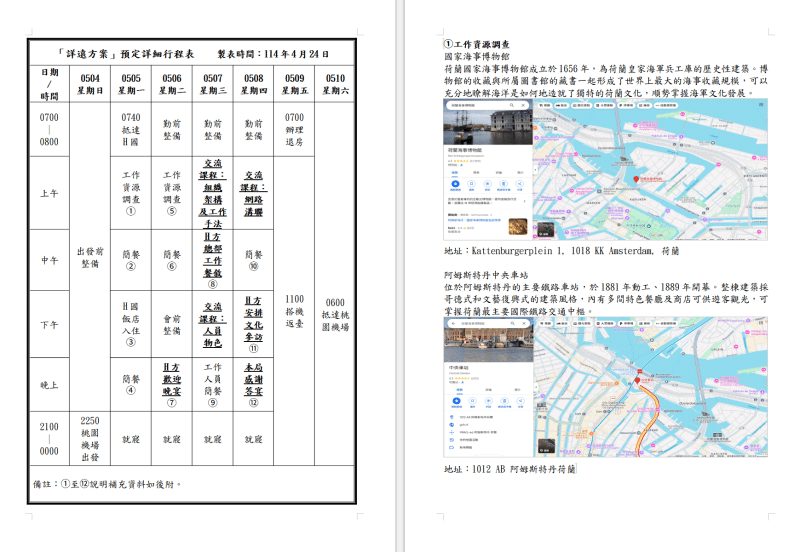The height and width of the screenshot is (552, 800).
Task: Click the 簡餐② cell
Action: 131,260
